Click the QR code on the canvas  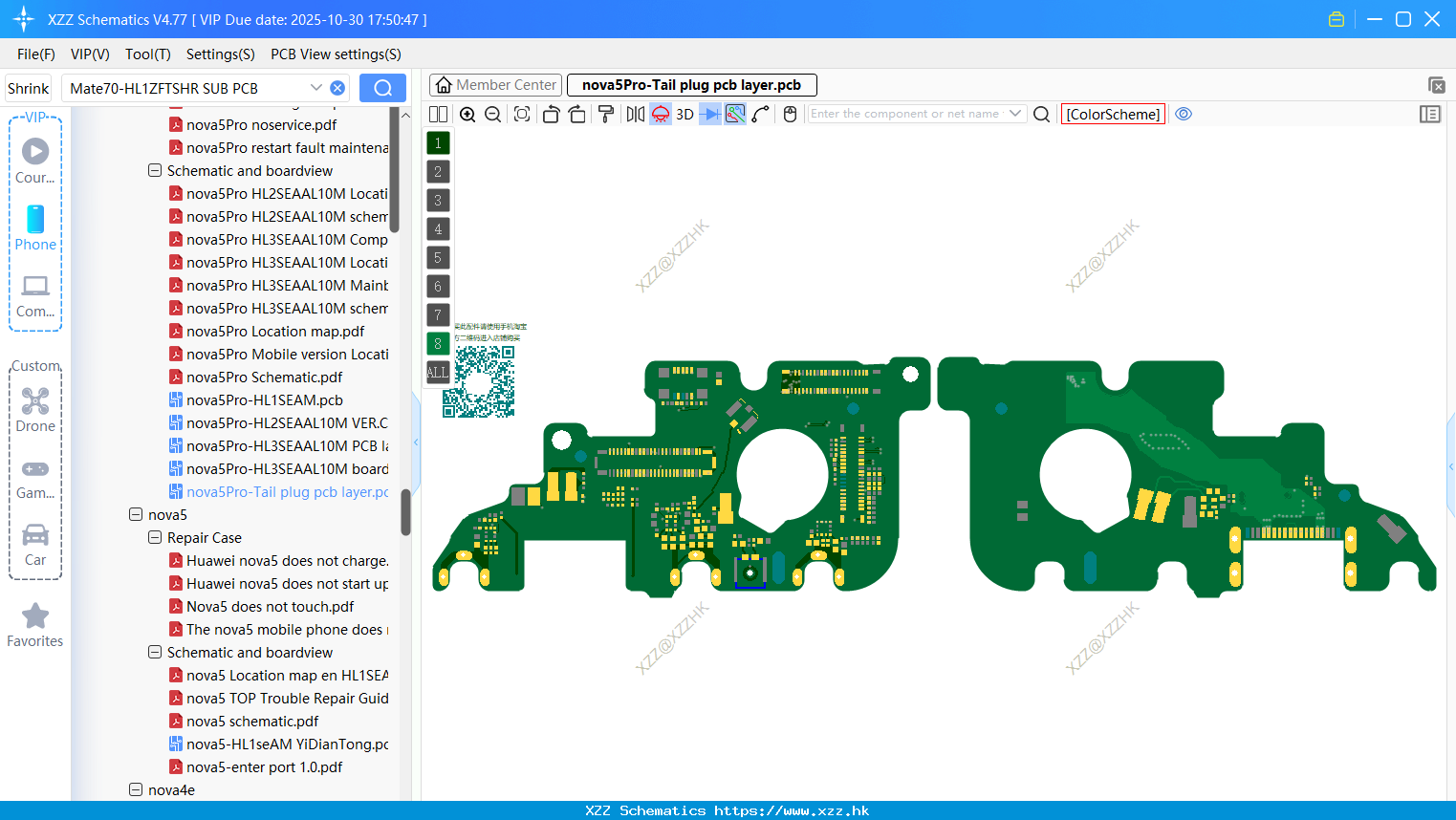[478, 381]
